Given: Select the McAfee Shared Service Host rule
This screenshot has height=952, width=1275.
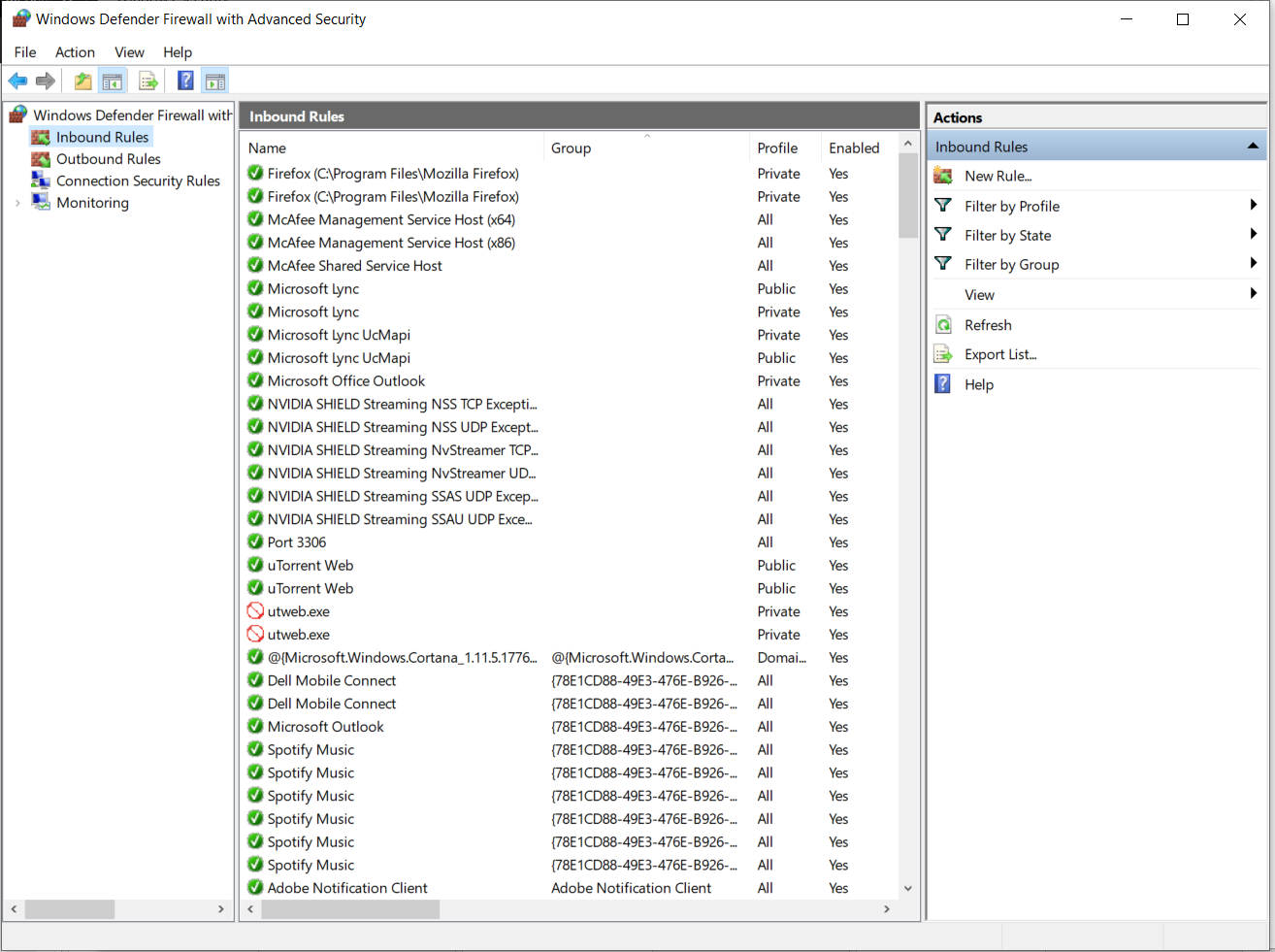Looking at the screenshot, I should pyautogui.click(x=570, y=266).
